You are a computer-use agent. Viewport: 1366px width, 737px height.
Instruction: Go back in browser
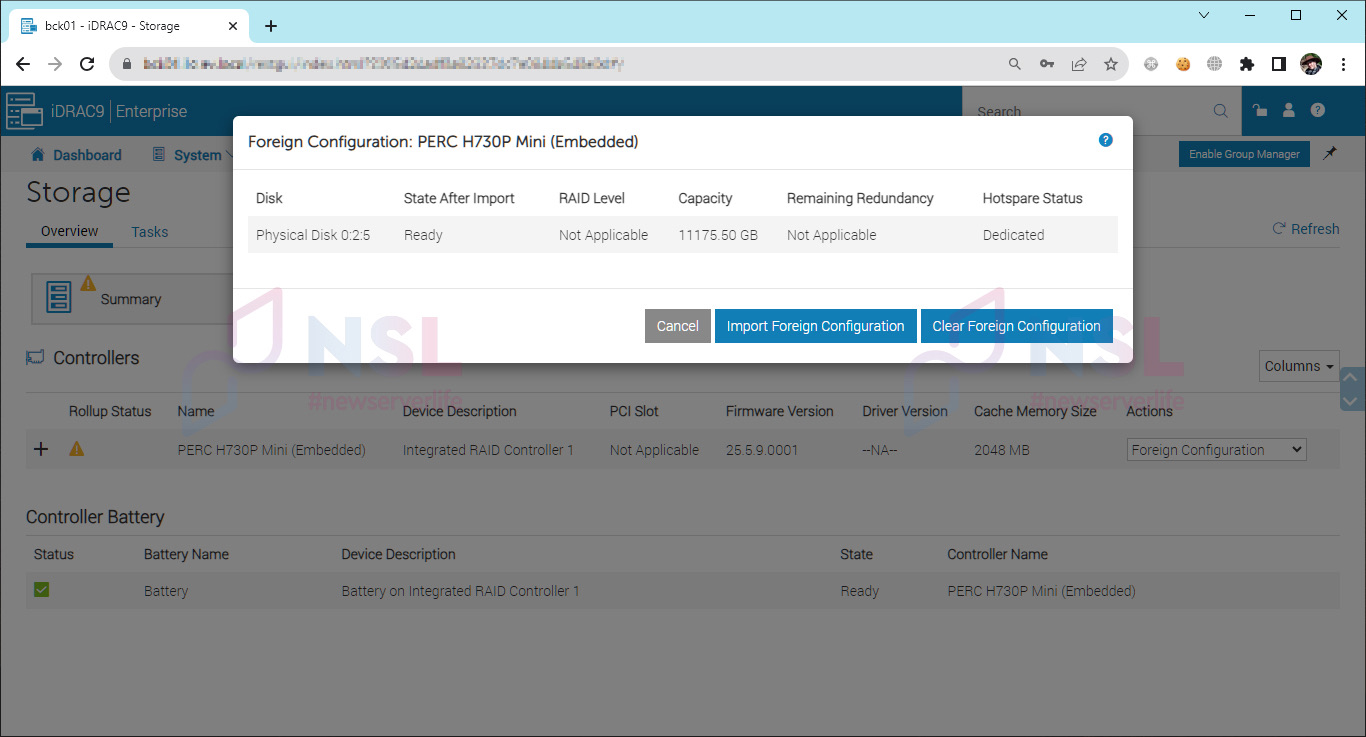[x=23, y=64]
